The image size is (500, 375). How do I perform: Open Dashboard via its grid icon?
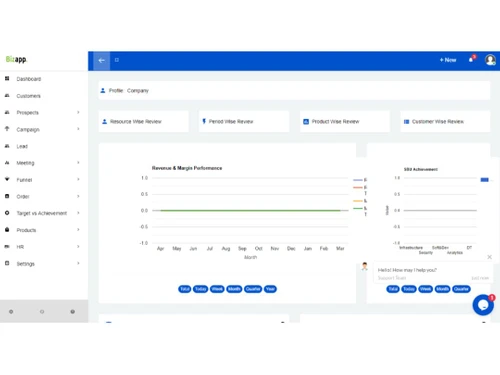(7, 79)
